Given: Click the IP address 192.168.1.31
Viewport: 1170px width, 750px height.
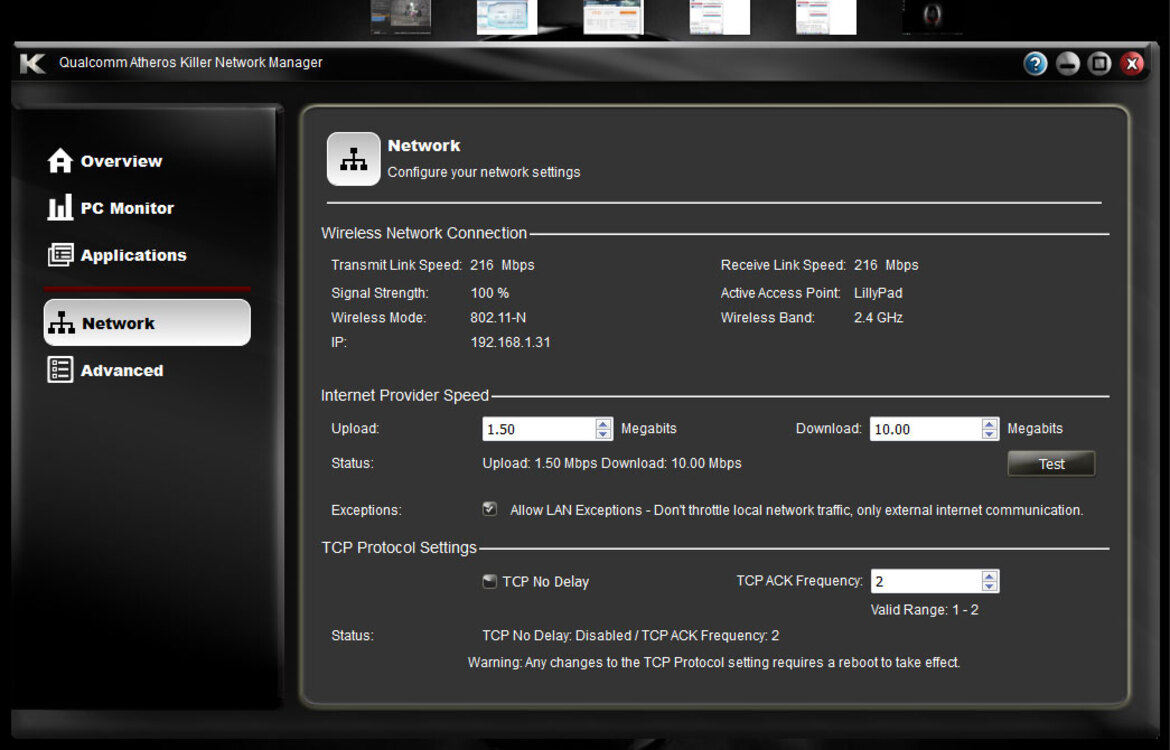Looking at the screenshot, I should coord(510,343).
